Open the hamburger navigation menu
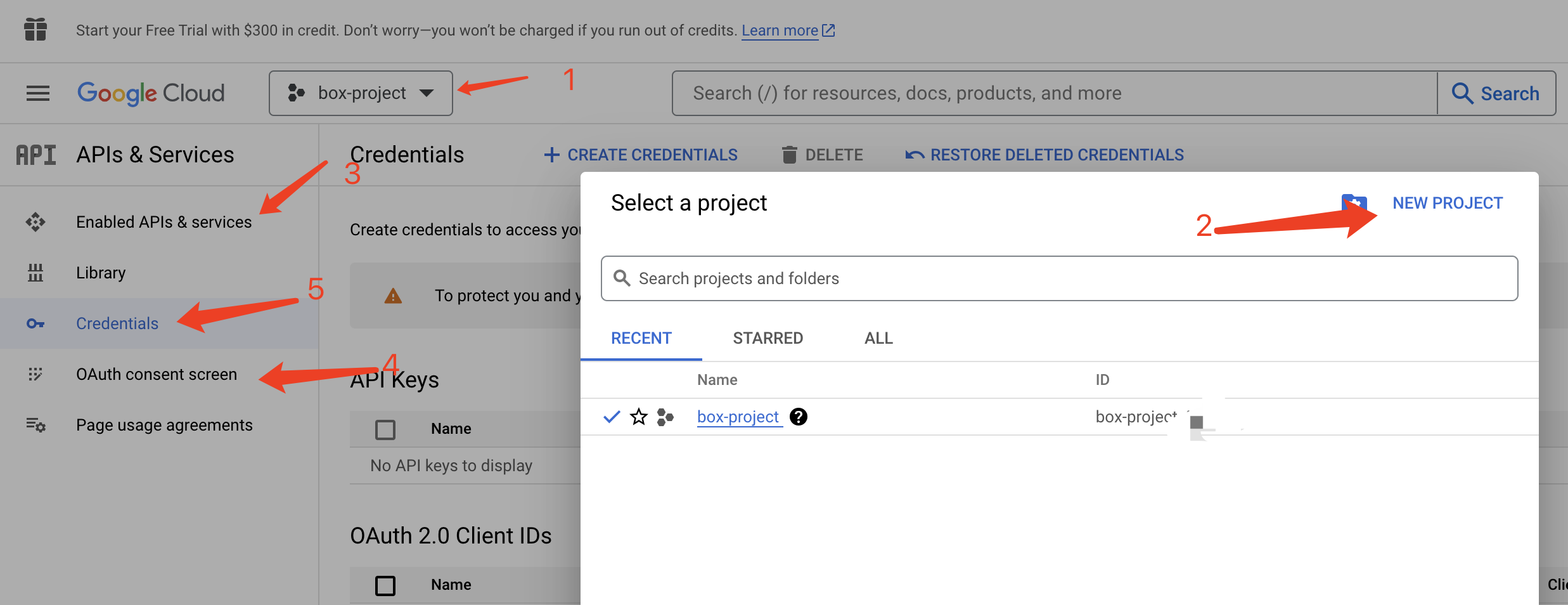 37,93
